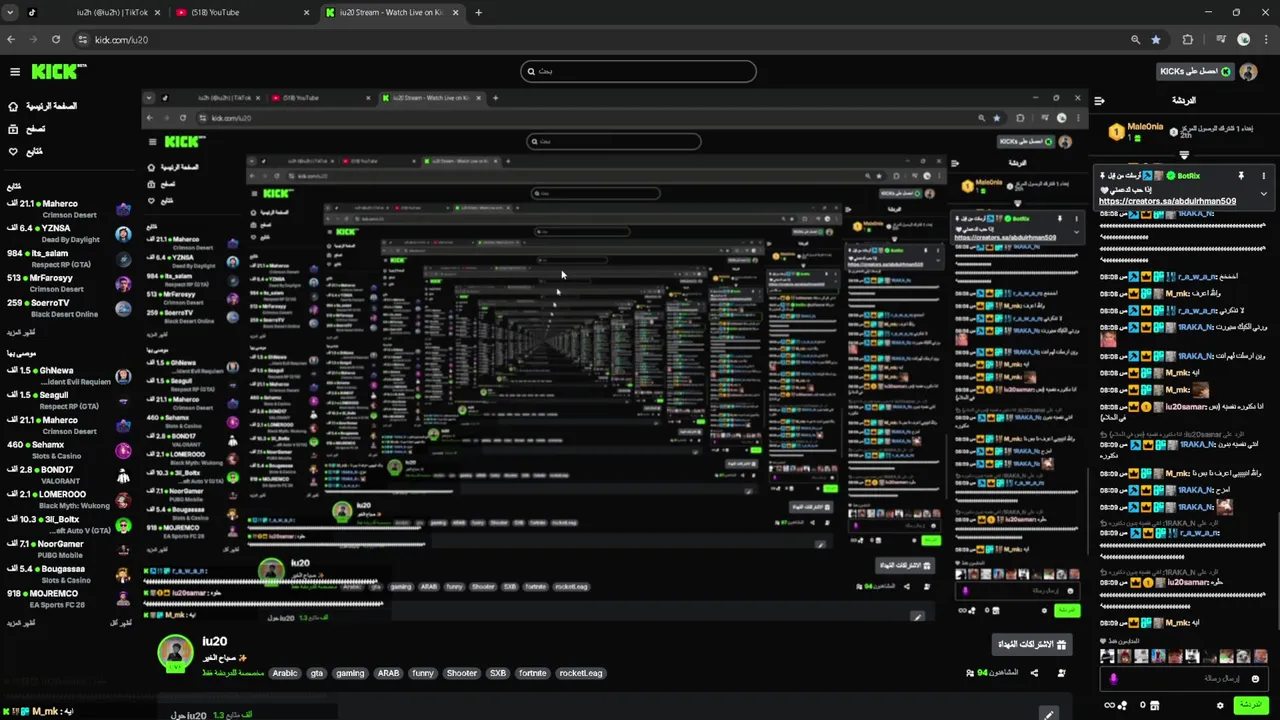The height and width of the screenshot is (720, 1280).
Task: Open the following sidebar item with heart
Action: [25, 152]
